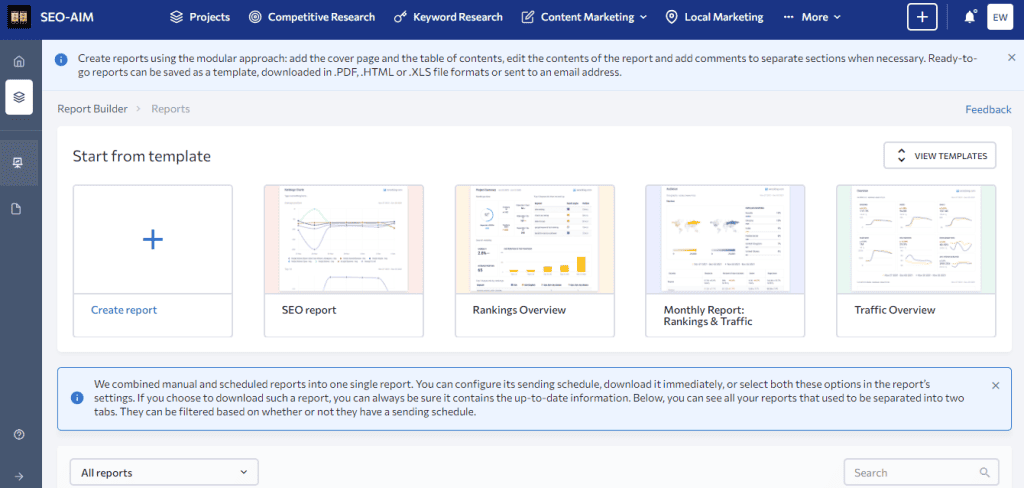Click the Create report link
The width and height of the screenshot is (1024, 488).
pyautogui.click(x=124, y=310)
